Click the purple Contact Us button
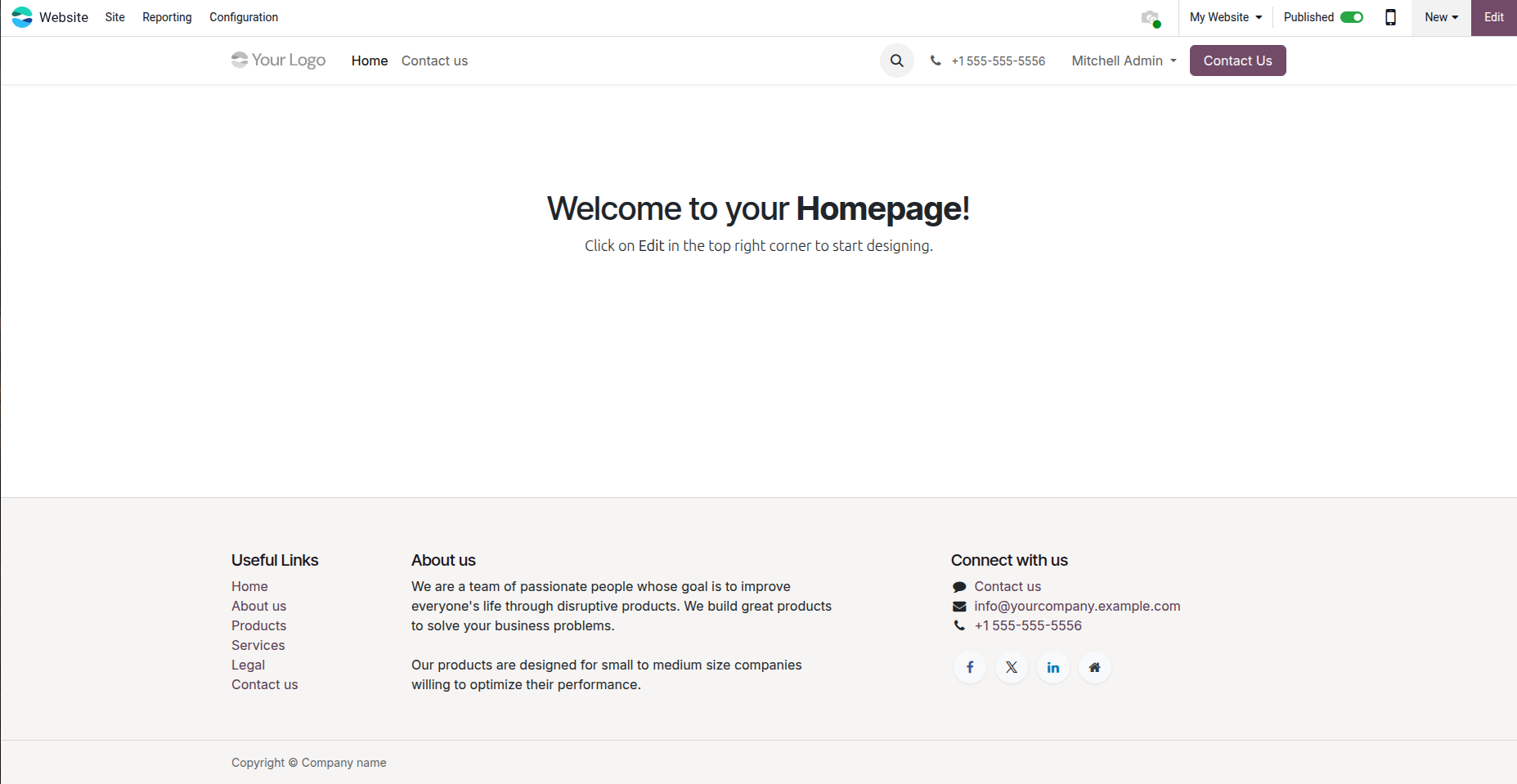 (1237, 60)
